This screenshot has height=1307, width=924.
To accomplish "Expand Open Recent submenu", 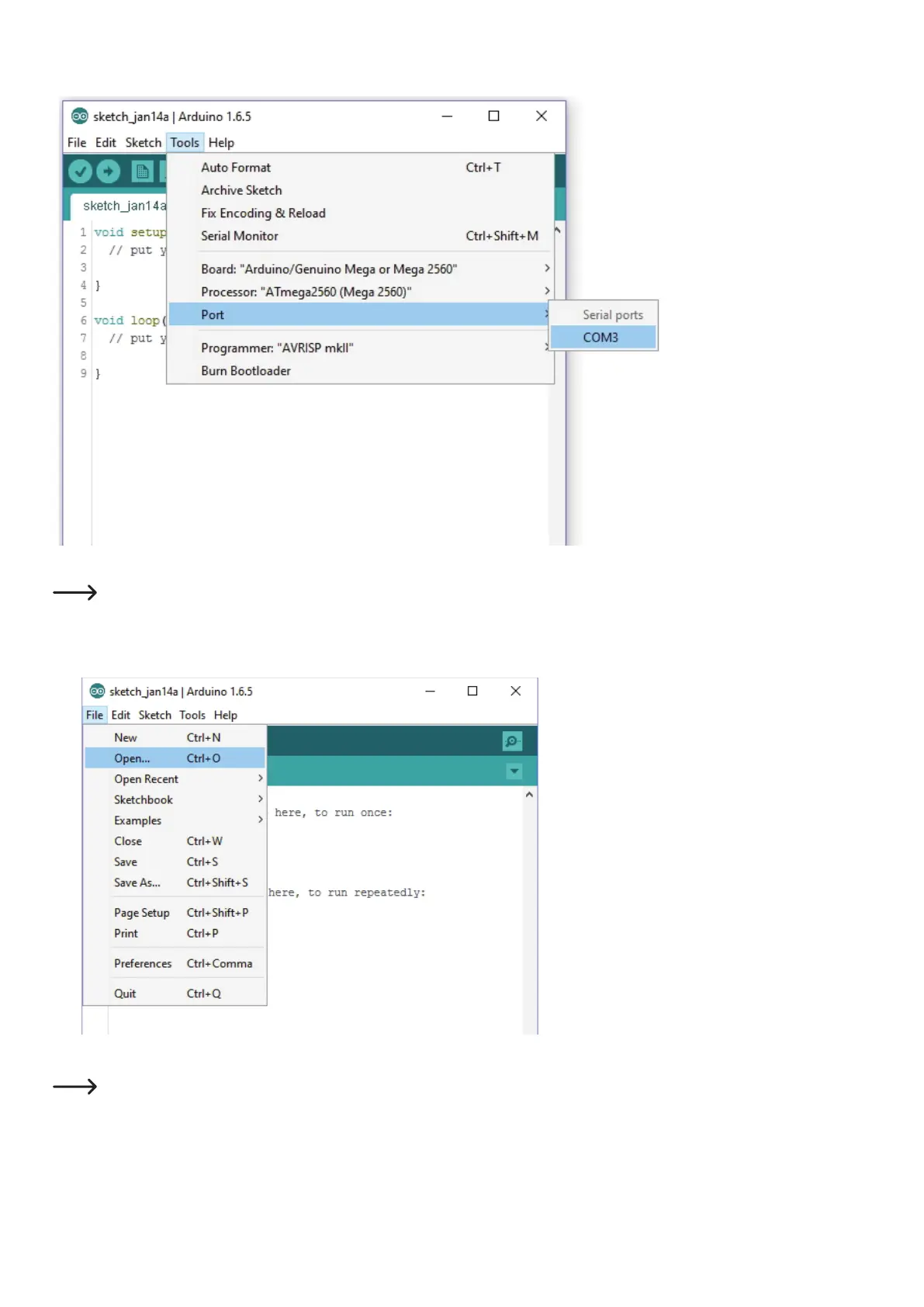I will [x=175, y=779].
